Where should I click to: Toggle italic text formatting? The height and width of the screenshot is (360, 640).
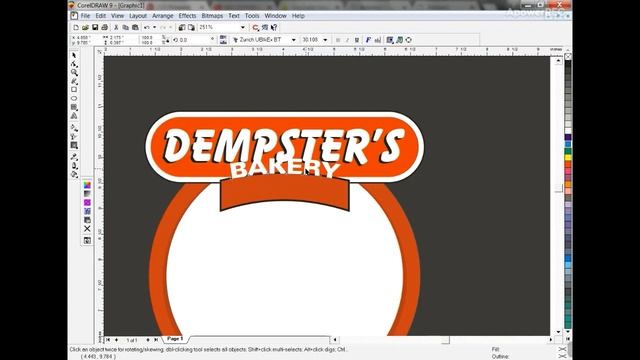[347, 40]
